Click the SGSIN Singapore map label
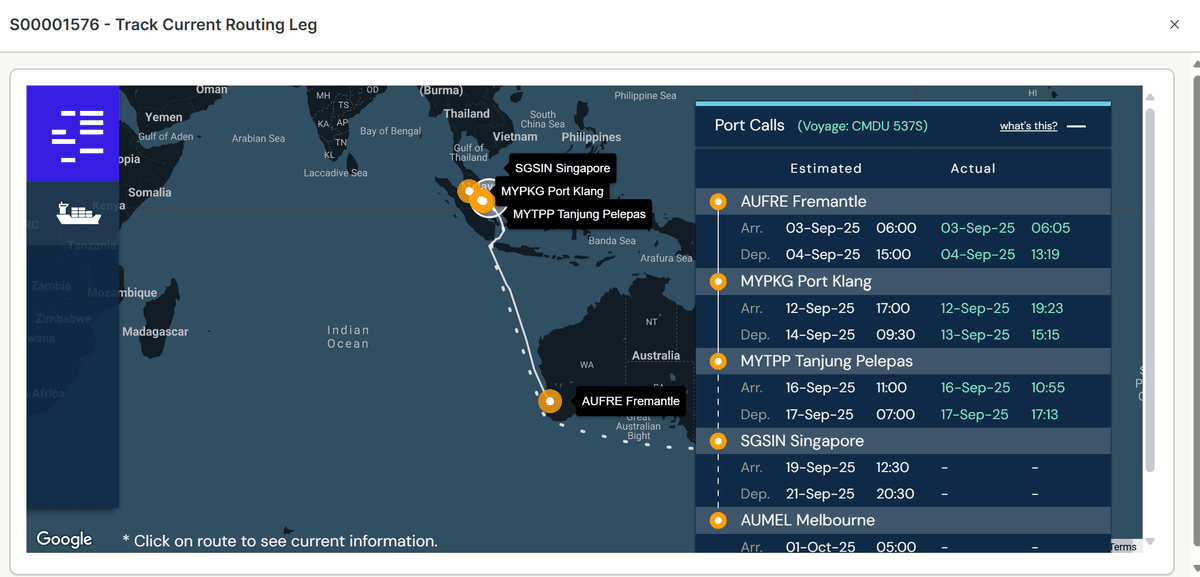This screenshot has height=577, width=1200. 562,168
